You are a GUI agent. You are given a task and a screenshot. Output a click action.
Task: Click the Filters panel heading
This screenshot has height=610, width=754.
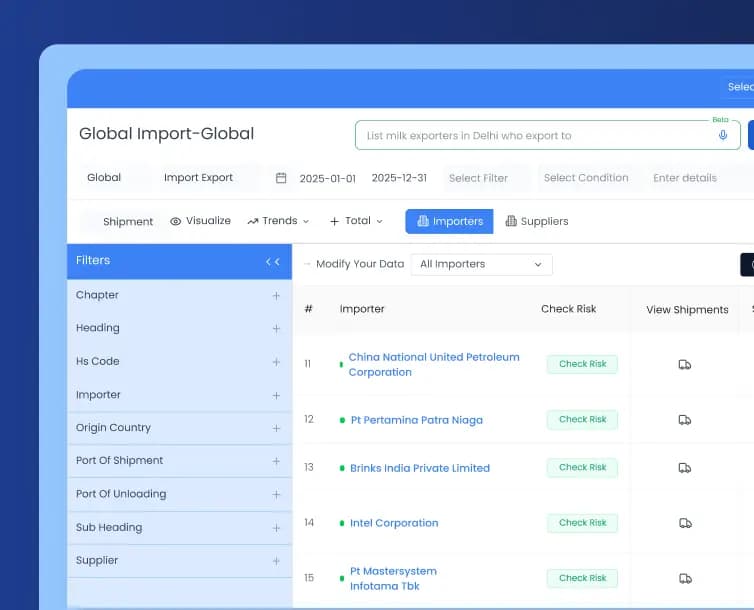pyautogui.click(x=93, y=260)
